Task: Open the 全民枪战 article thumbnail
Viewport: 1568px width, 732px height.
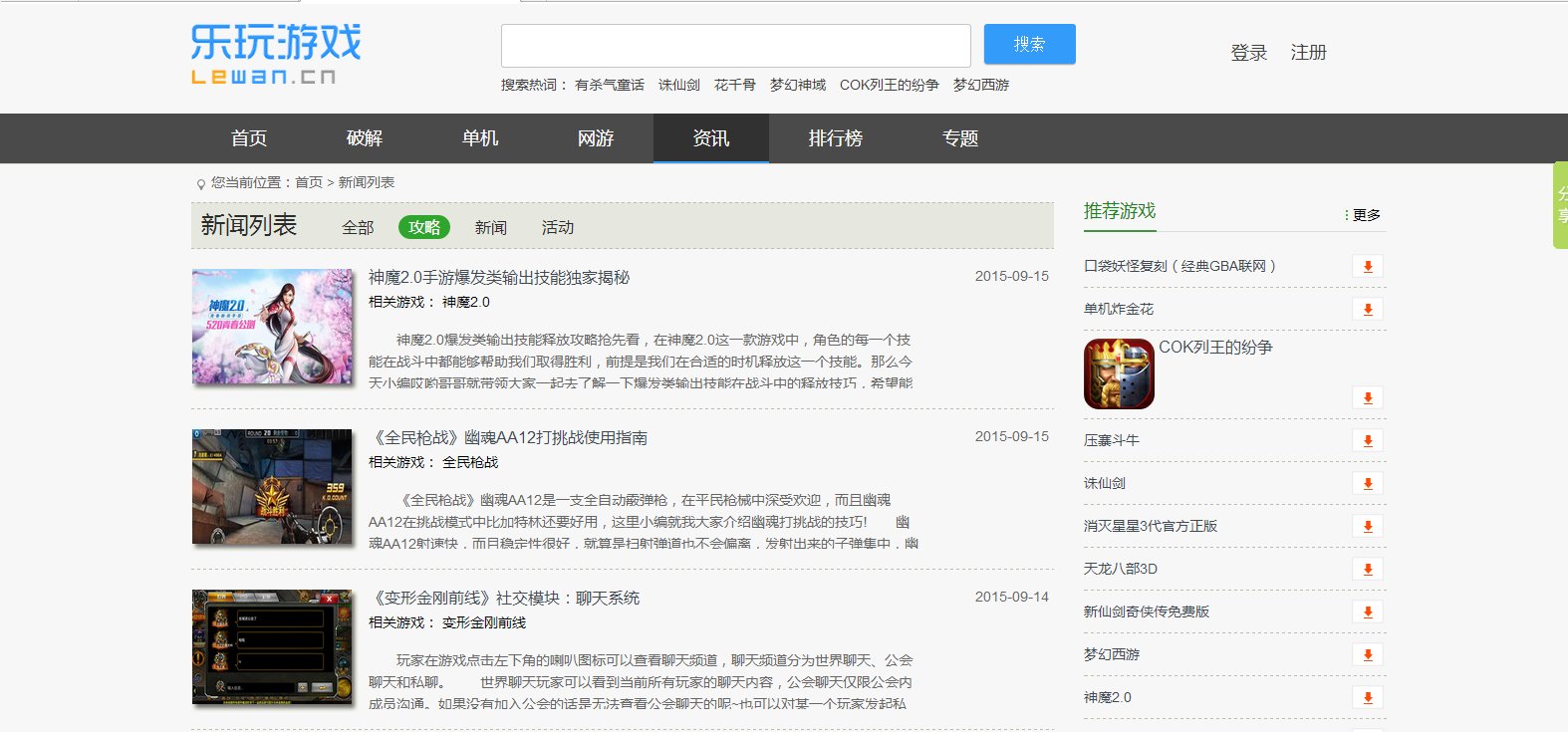Action: [272, 487]
